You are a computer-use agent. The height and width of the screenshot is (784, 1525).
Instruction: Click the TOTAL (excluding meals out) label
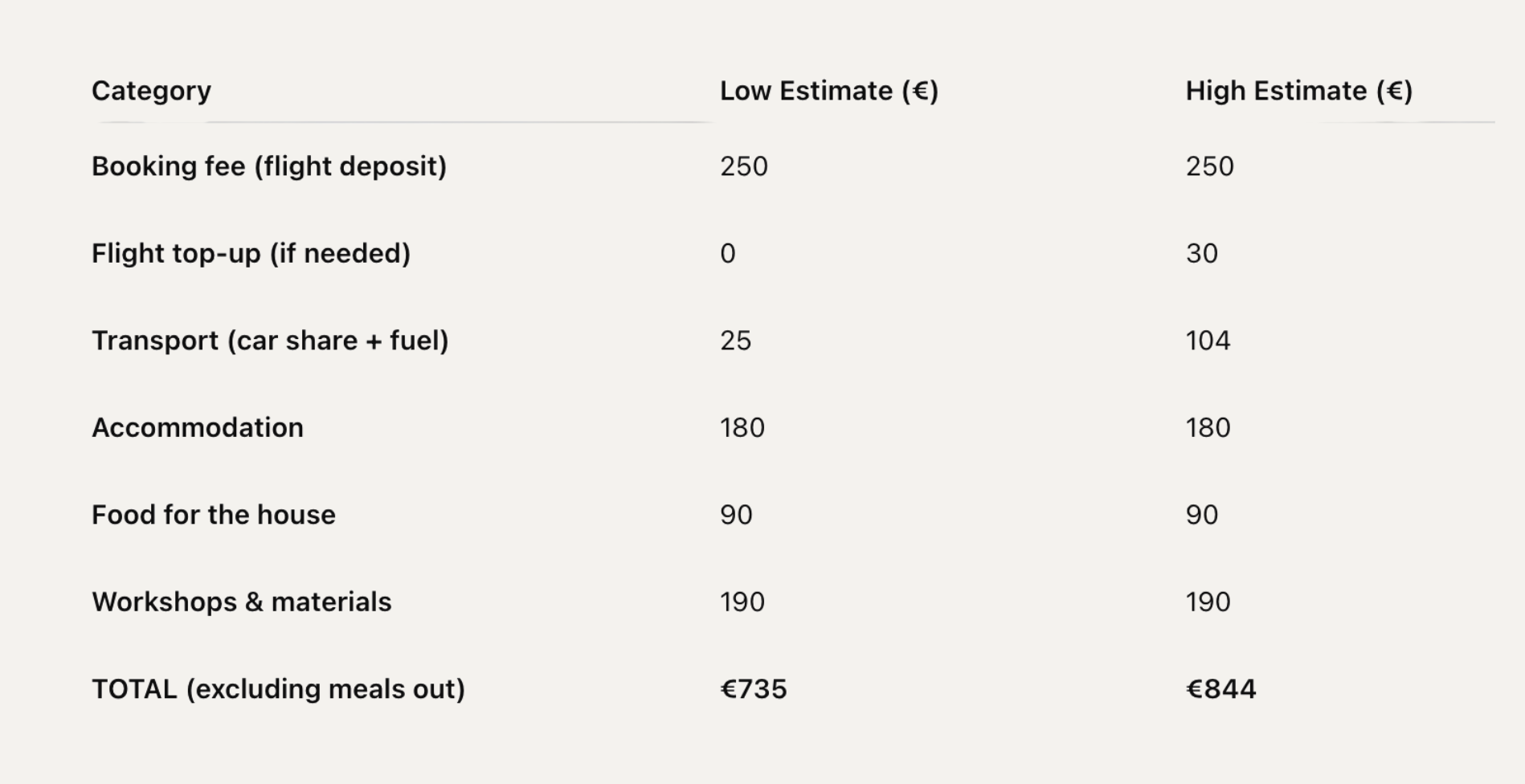pyautogui.click(x=278, y=689)
